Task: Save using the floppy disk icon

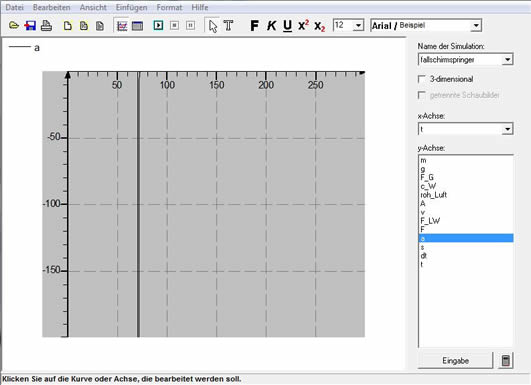Action: coord(30,25)
